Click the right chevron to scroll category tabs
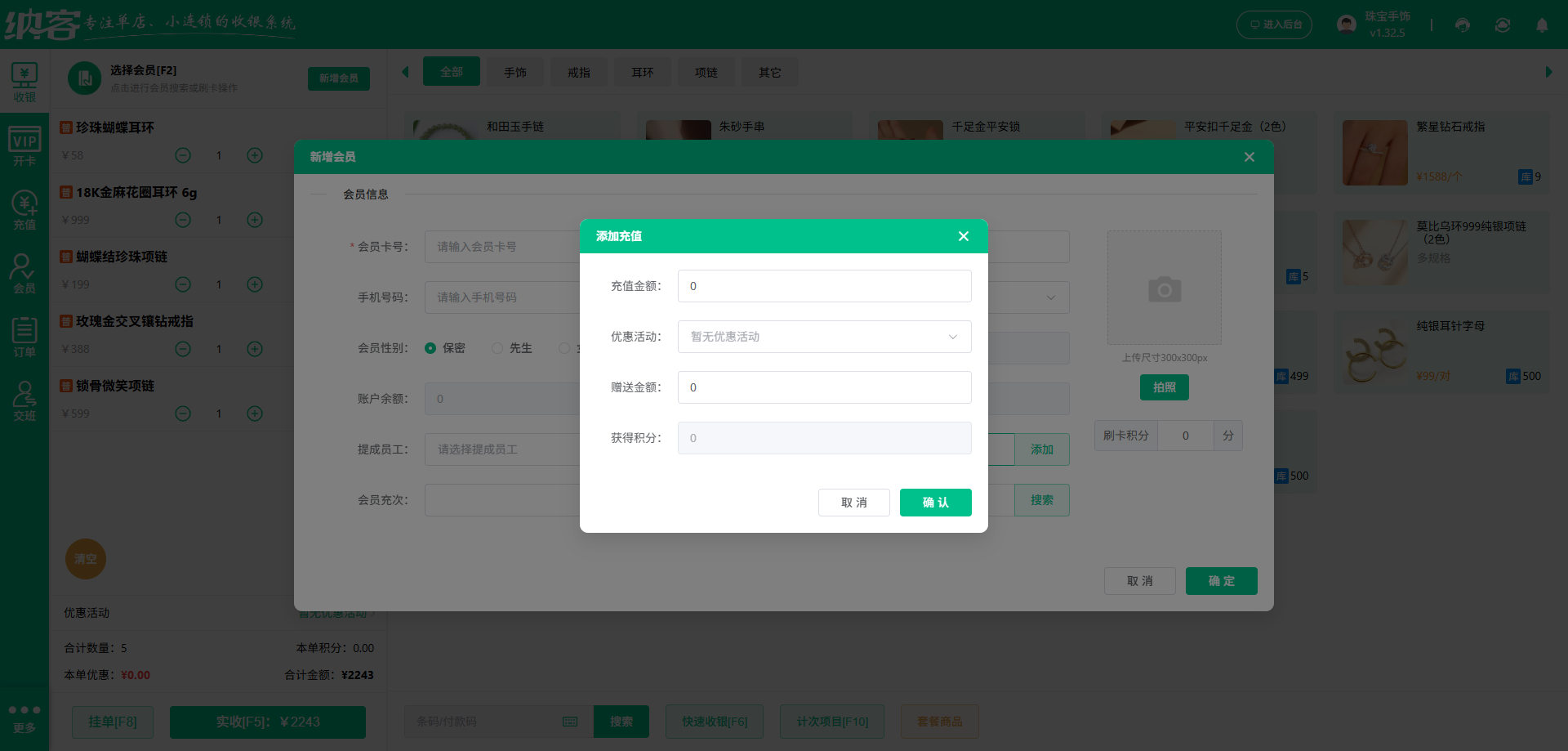 pos(1548,72)
